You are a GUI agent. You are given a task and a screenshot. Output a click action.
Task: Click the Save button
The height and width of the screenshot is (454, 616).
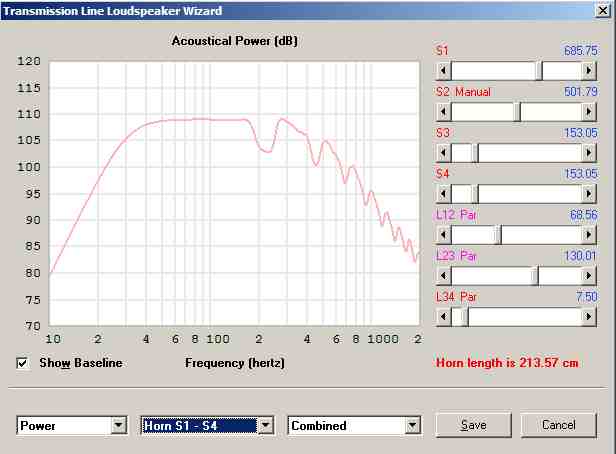474,425
